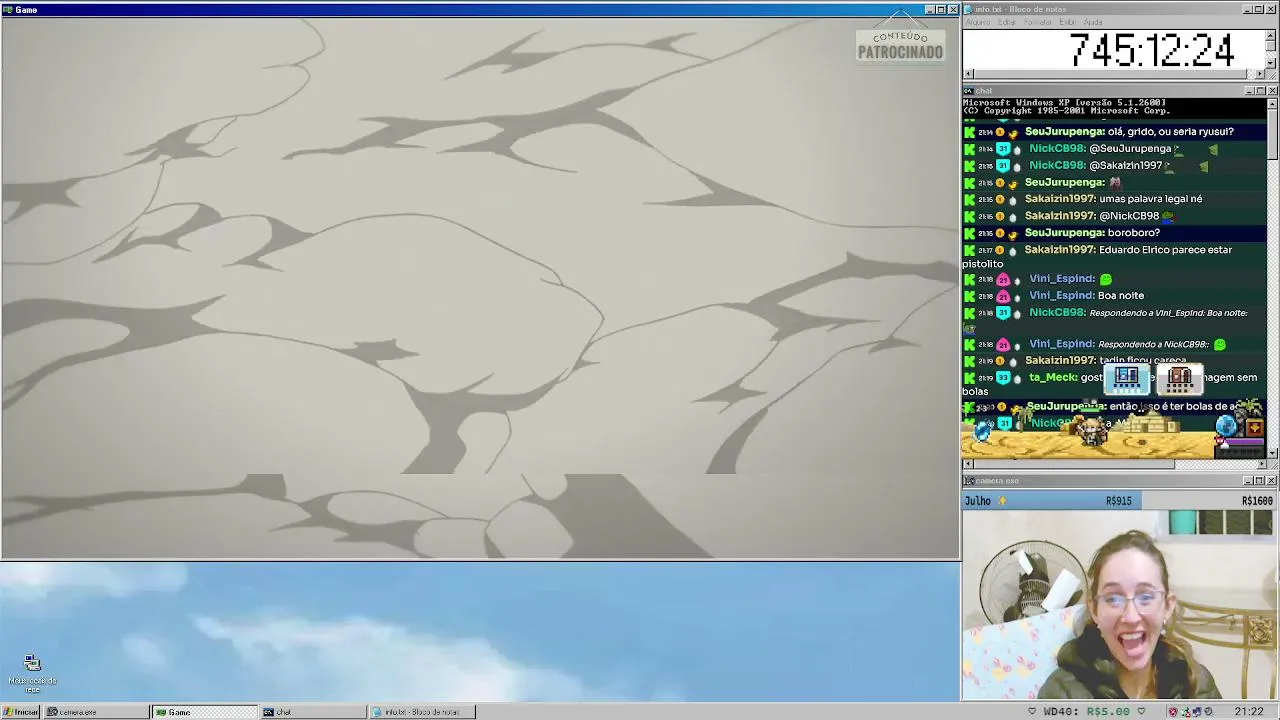Screen dimensions: 1280x720
Task: Select the Game taskbar button
Action: (204, 712)
